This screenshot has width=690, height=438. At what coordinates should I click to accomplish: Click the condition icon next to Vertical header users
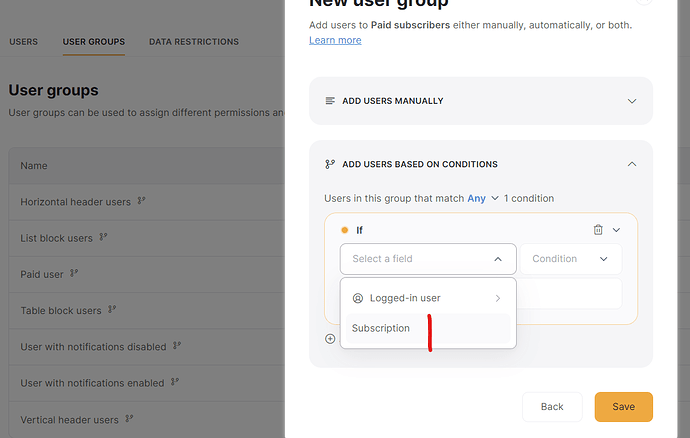pyautogui.click(x=129, y=418)
